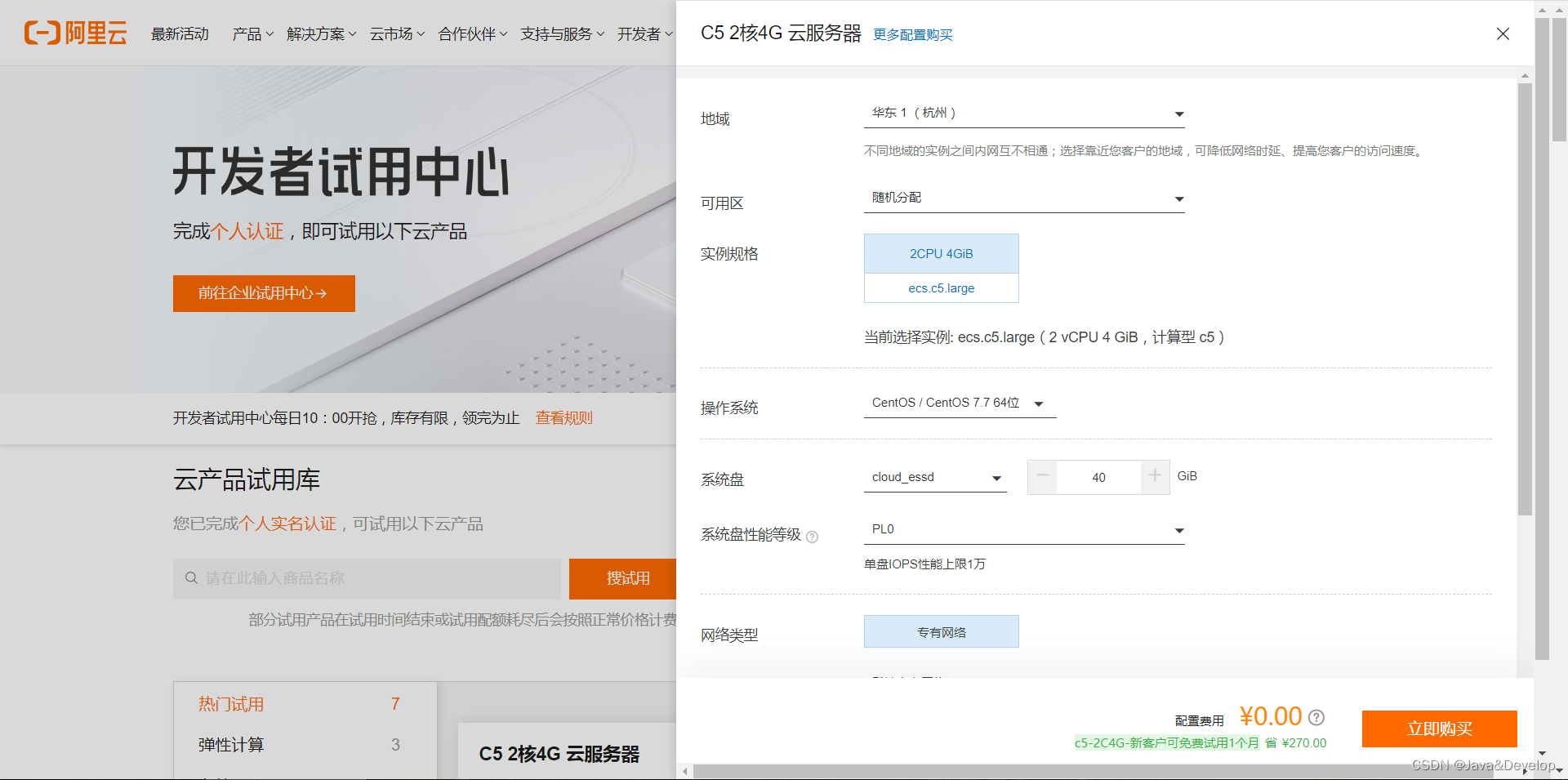Click the panel scrollbar down arrow
Screen dimensions: 1568x780
(x=1542, y=754)
